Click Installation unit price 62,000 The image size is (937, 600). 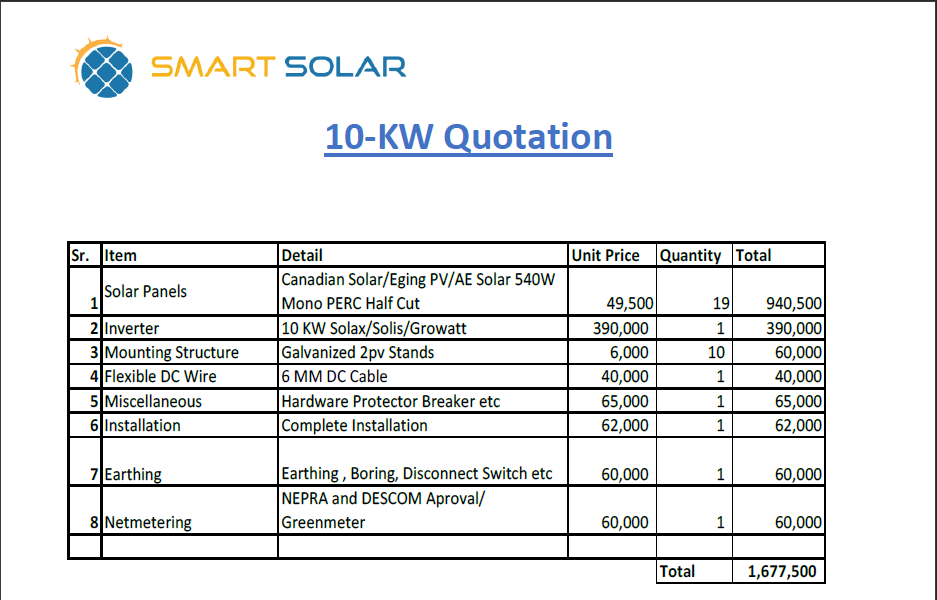625,425
